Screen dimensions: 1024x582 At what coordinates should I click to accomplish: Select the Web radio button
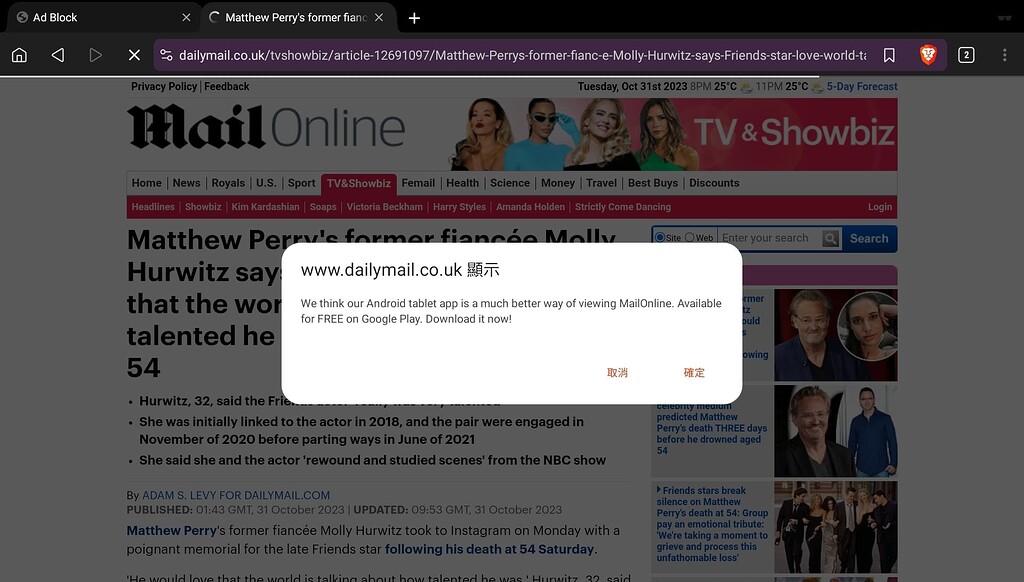click(x=690, y=238)
